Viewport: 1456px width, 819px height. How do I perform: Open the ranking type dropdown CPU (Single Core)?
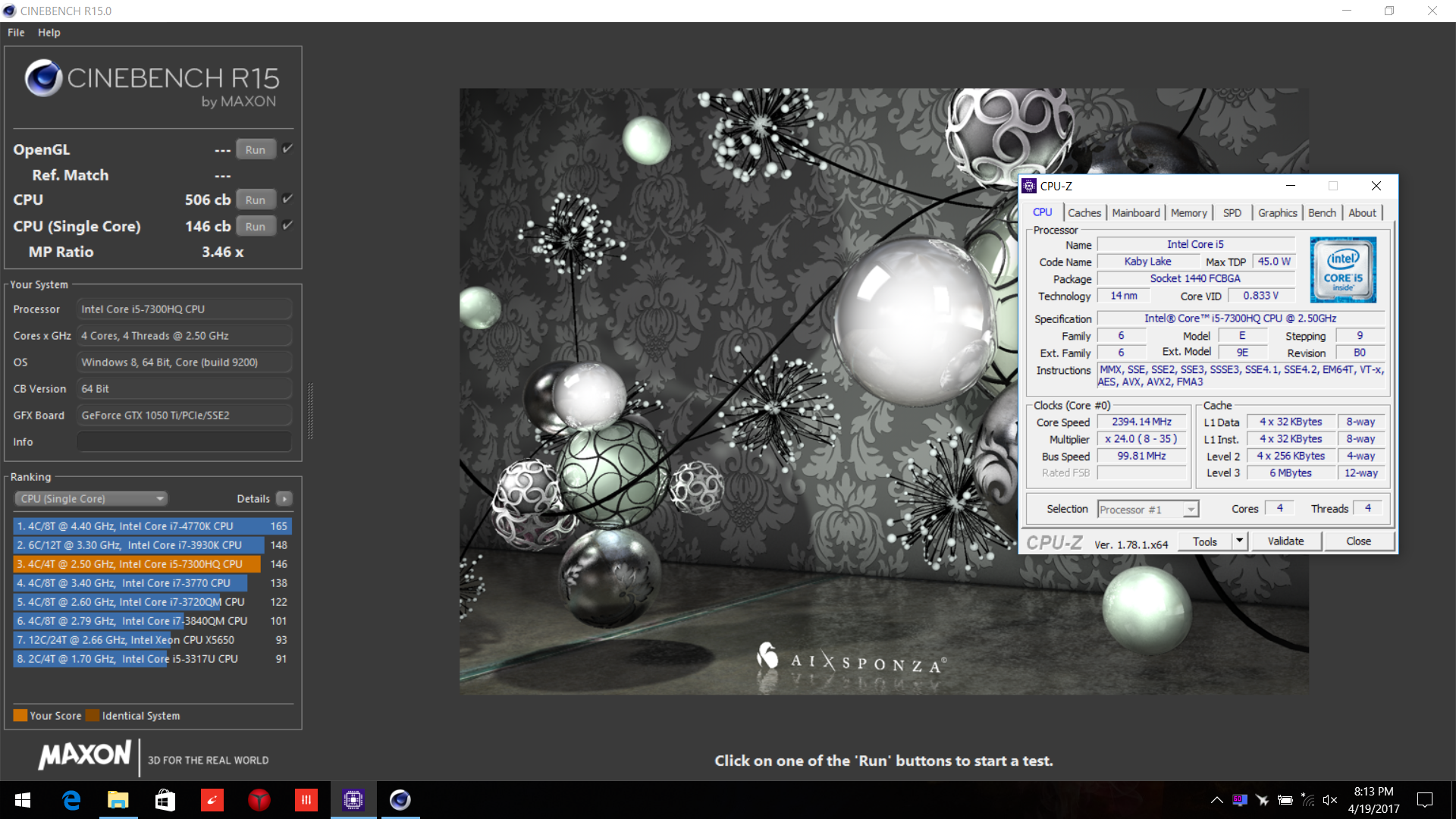(x=91, y=498)
